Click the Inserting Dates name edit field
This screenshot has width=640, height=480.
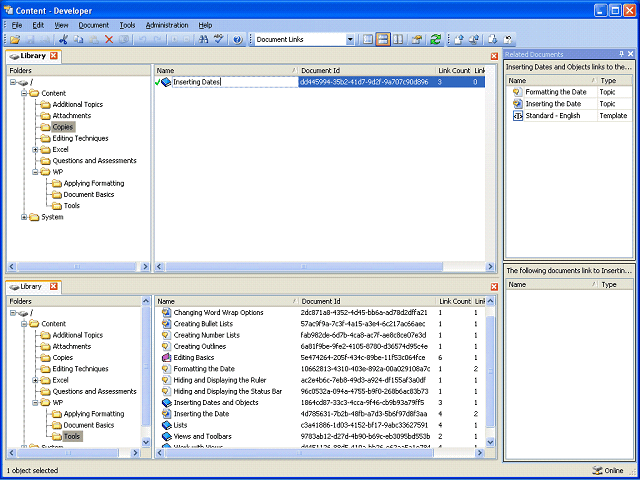click(235, 82)
